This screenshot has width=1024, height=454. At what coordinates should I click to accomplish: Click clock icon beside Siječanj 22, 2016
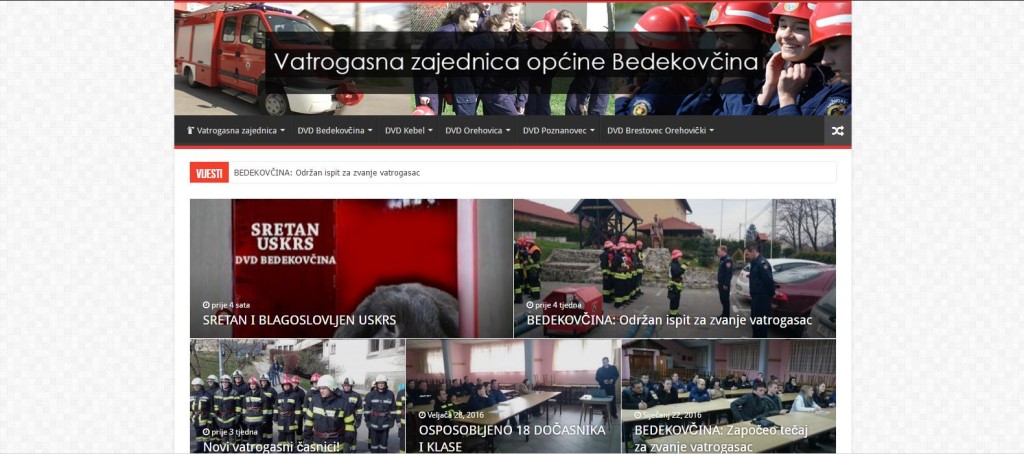pyautogui.click(x=637, y=415)
